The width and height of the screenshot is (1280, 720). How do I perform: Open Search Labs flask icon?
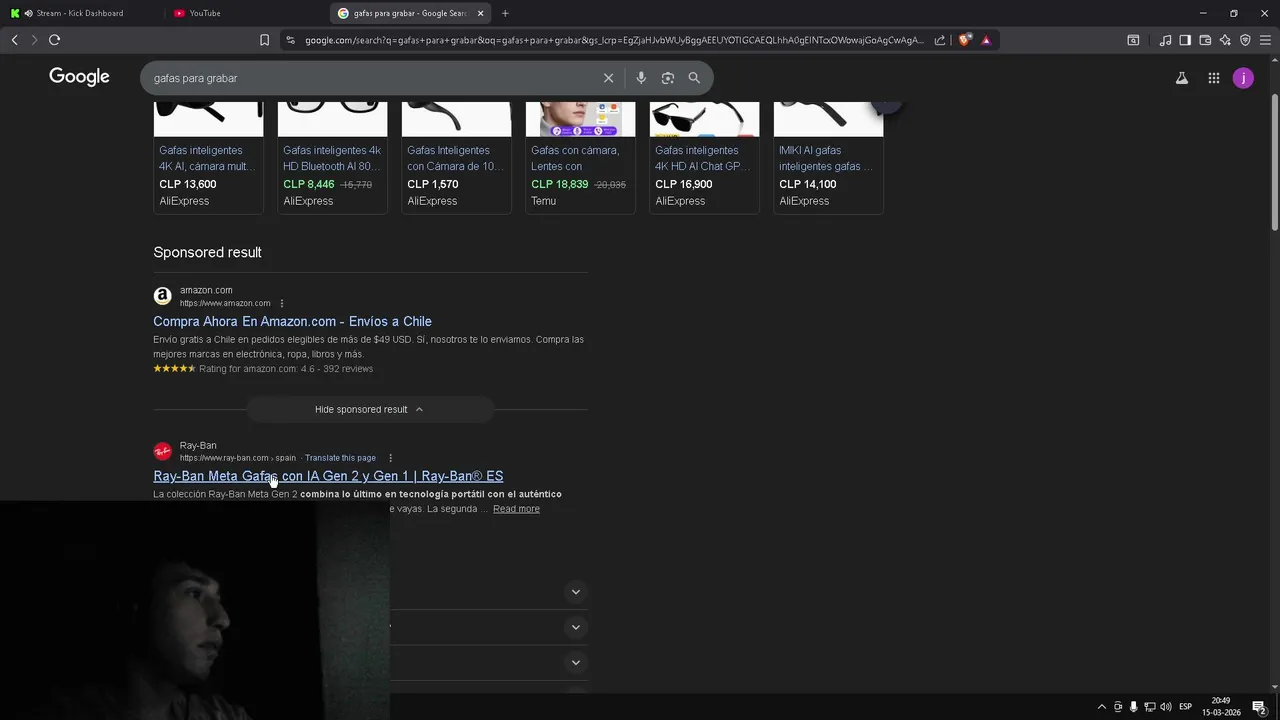click(1182, 78)
